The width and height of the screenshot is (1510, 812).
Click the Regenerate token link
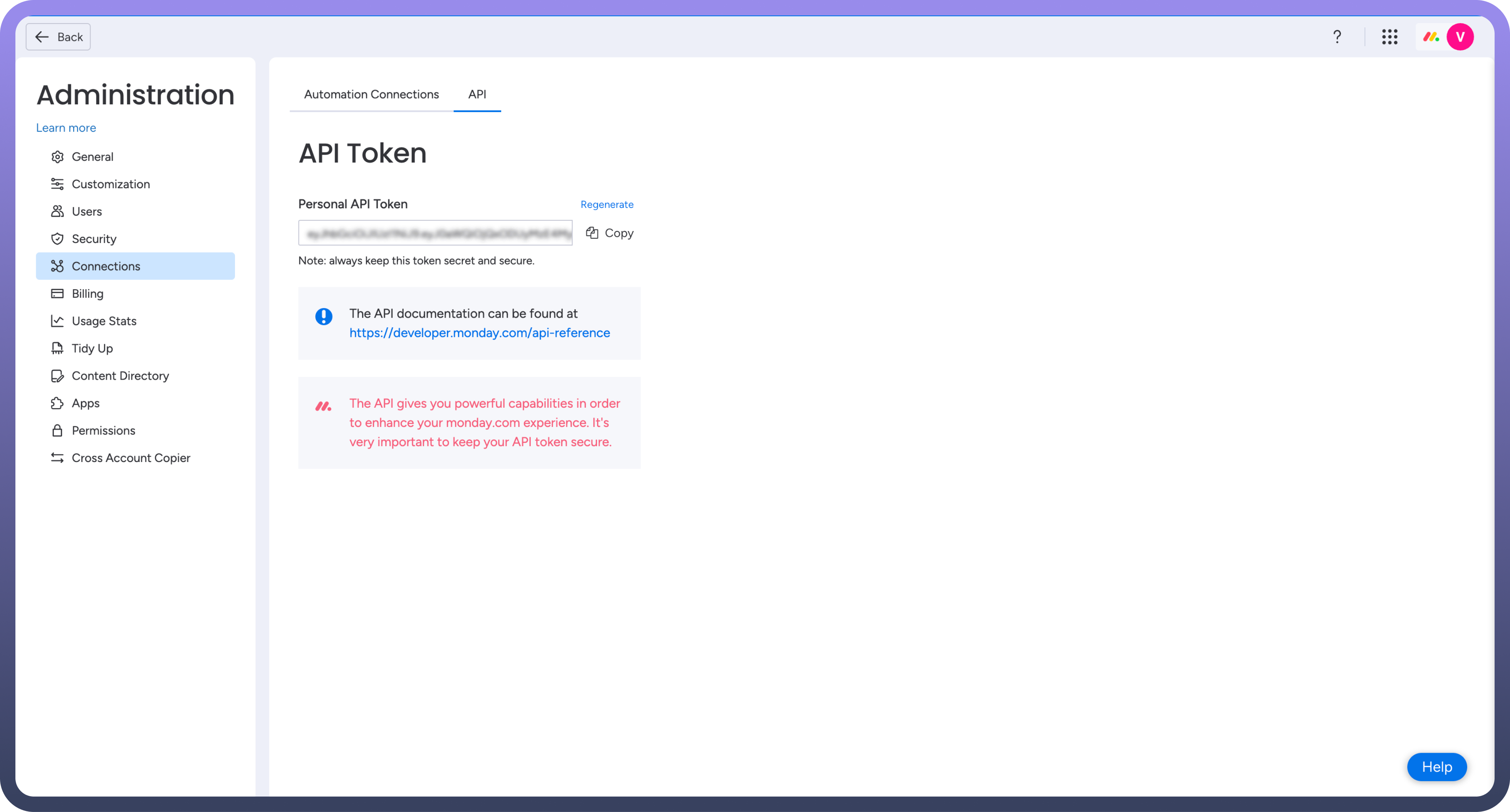[x=607, y=204]
